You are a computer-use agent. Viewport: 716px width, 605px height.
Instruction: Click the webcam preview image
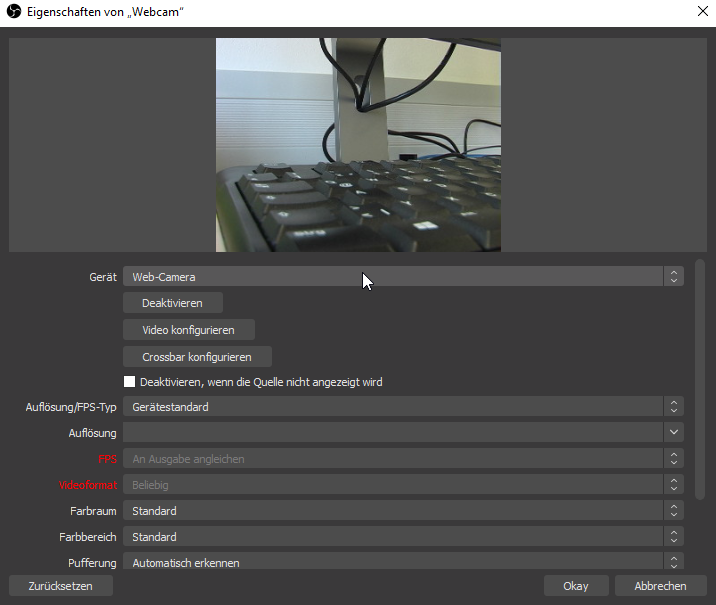pos(358,145)
